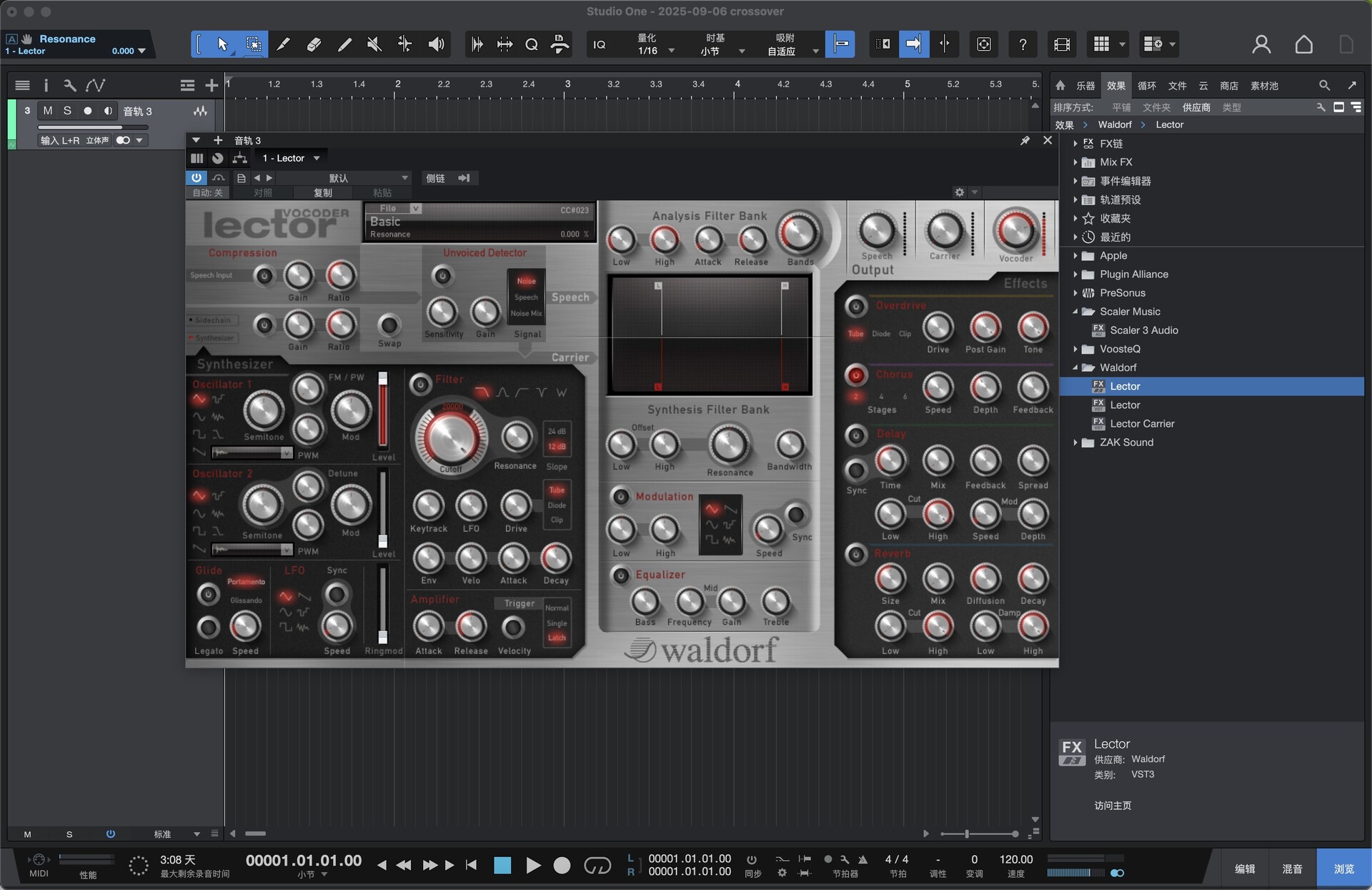Viewport: 1372px width, 890px height.
Task: Open the 混音 view button
Action: (x=1292, y=869)
